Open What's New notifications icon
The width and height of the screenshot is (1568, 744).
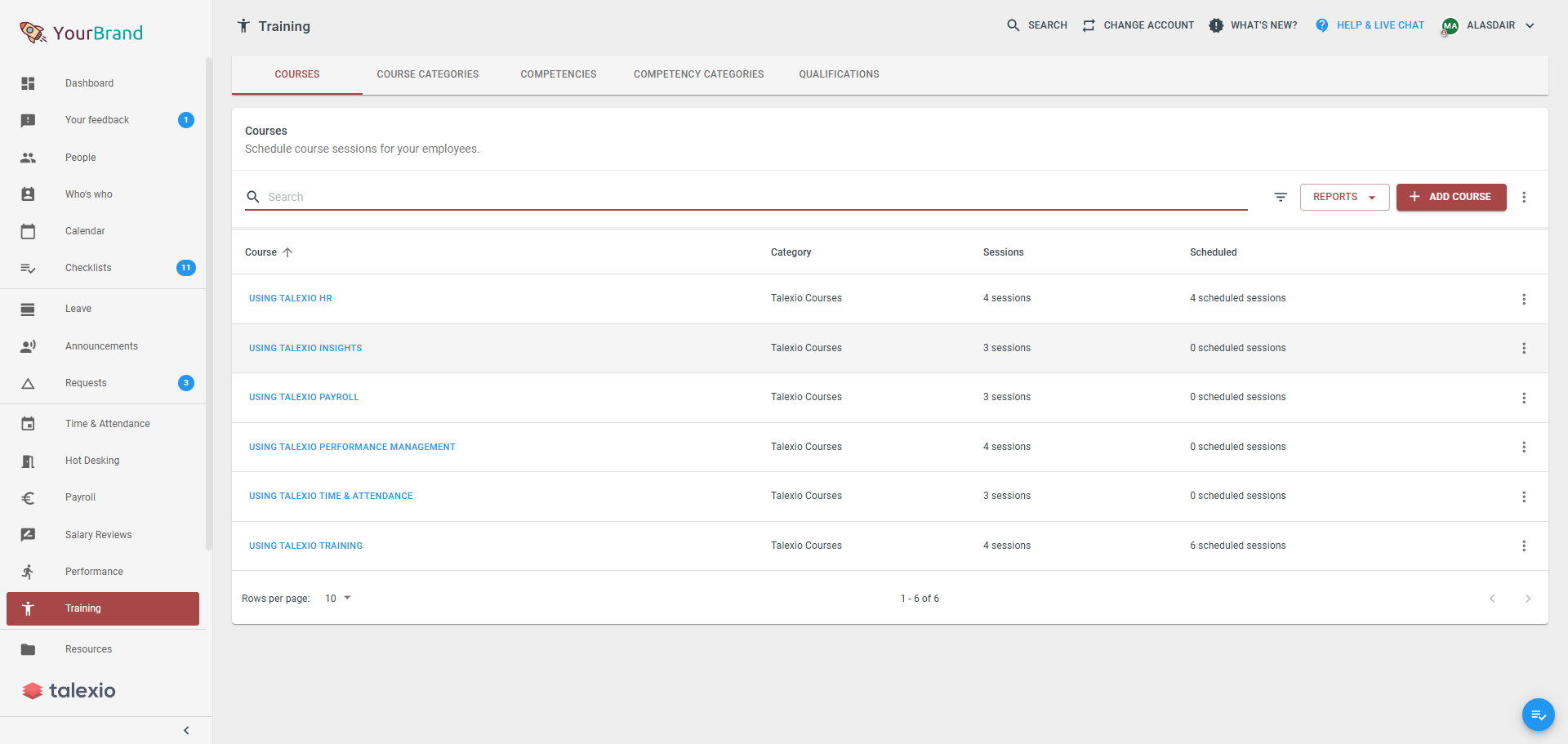pos(1216,25)
